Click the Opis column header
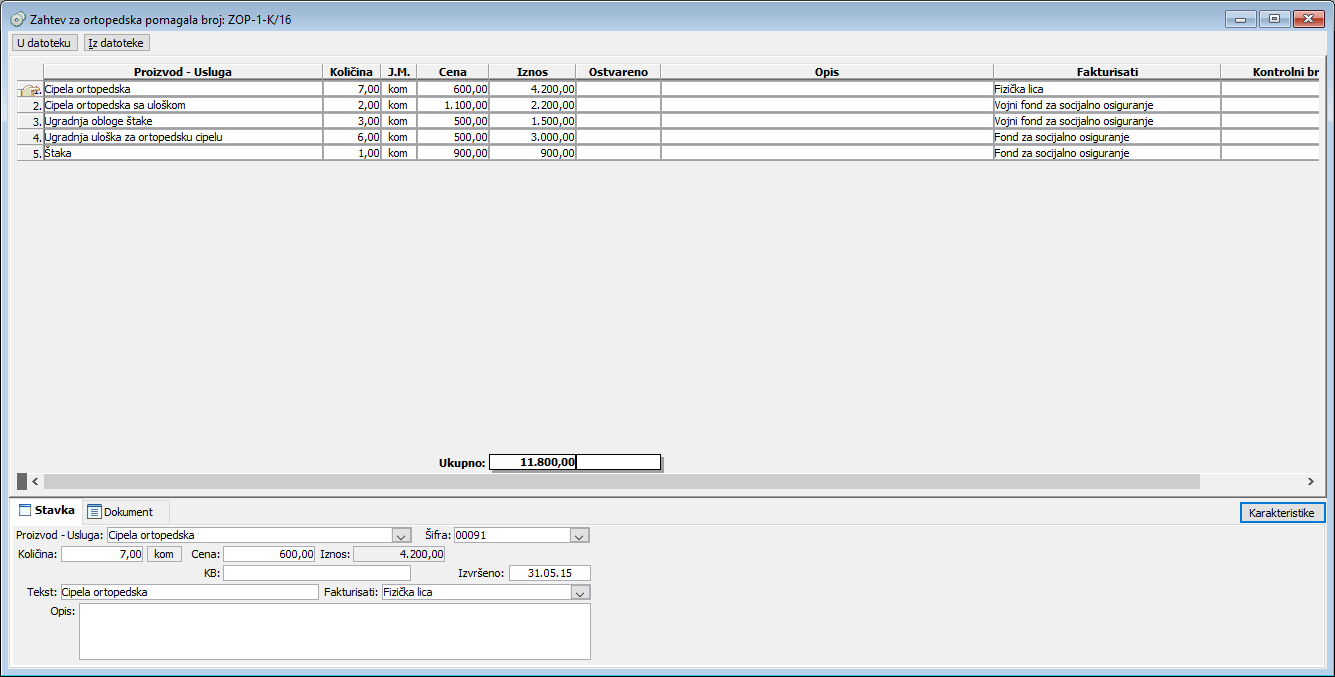 [x=826, y=72]
